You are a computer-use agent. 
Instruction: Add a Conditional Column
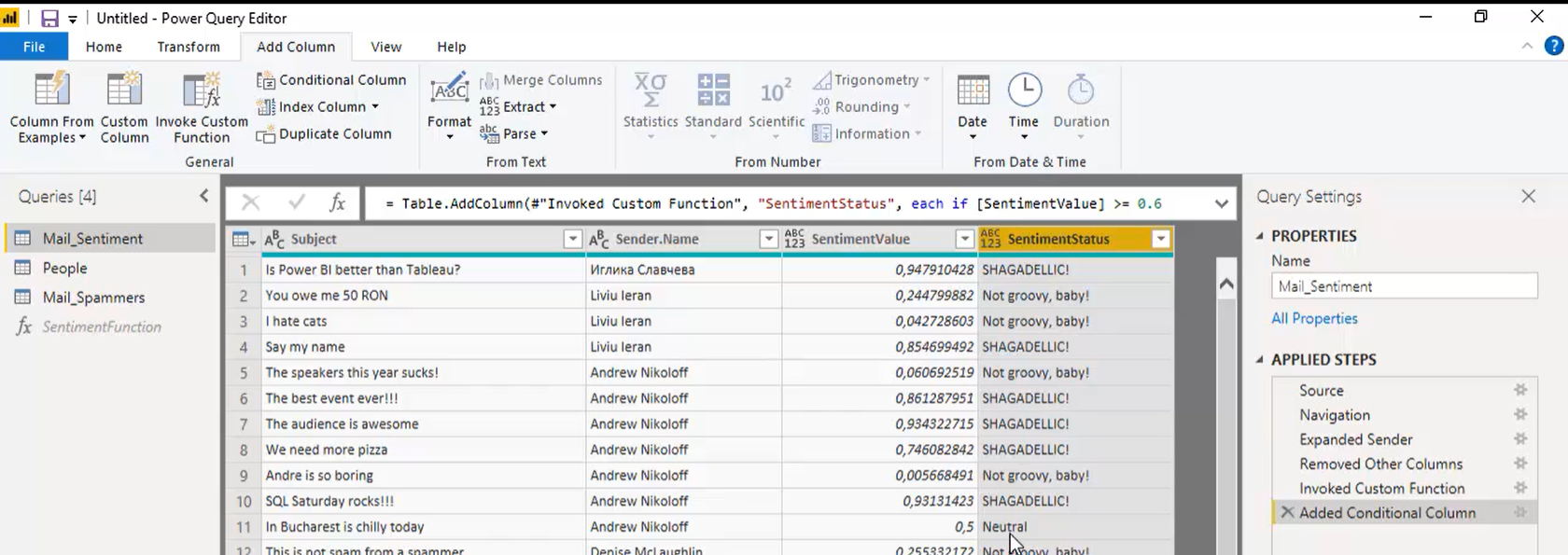click(332, 80)
